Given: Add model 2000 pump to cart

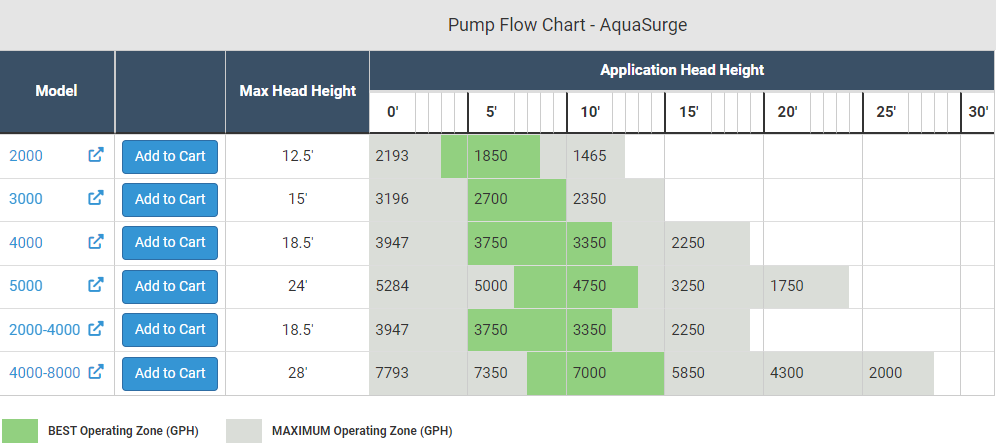Looking at the screenshot, I should tap(170, 156).
